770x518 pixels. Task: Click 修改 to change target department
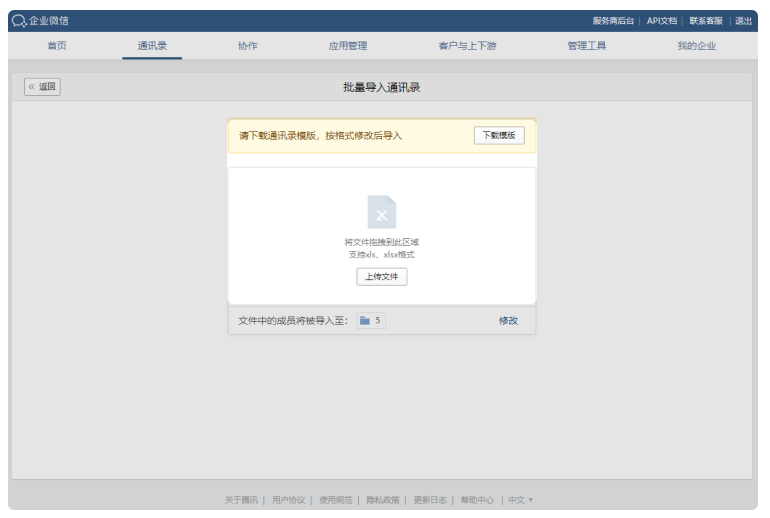(508, 321)
